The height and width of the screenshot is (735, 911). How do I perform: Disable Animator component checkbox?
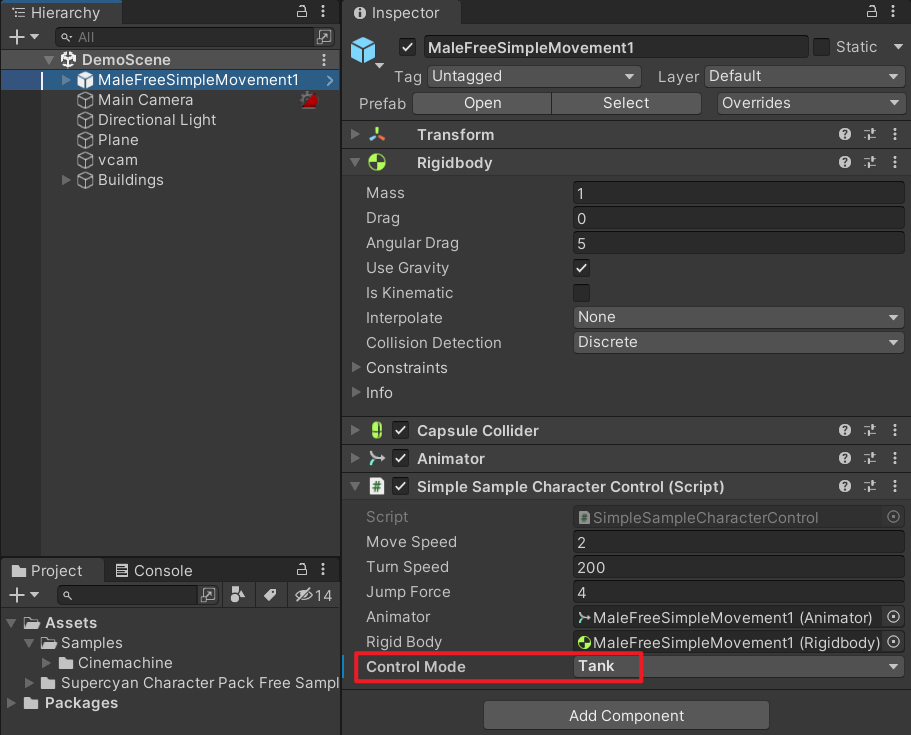pos(400,458)
